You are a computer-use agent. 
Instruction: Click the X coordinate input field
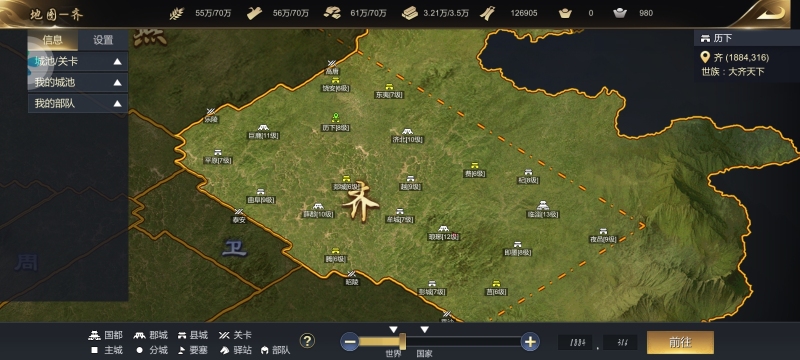[x=575, y=342]
